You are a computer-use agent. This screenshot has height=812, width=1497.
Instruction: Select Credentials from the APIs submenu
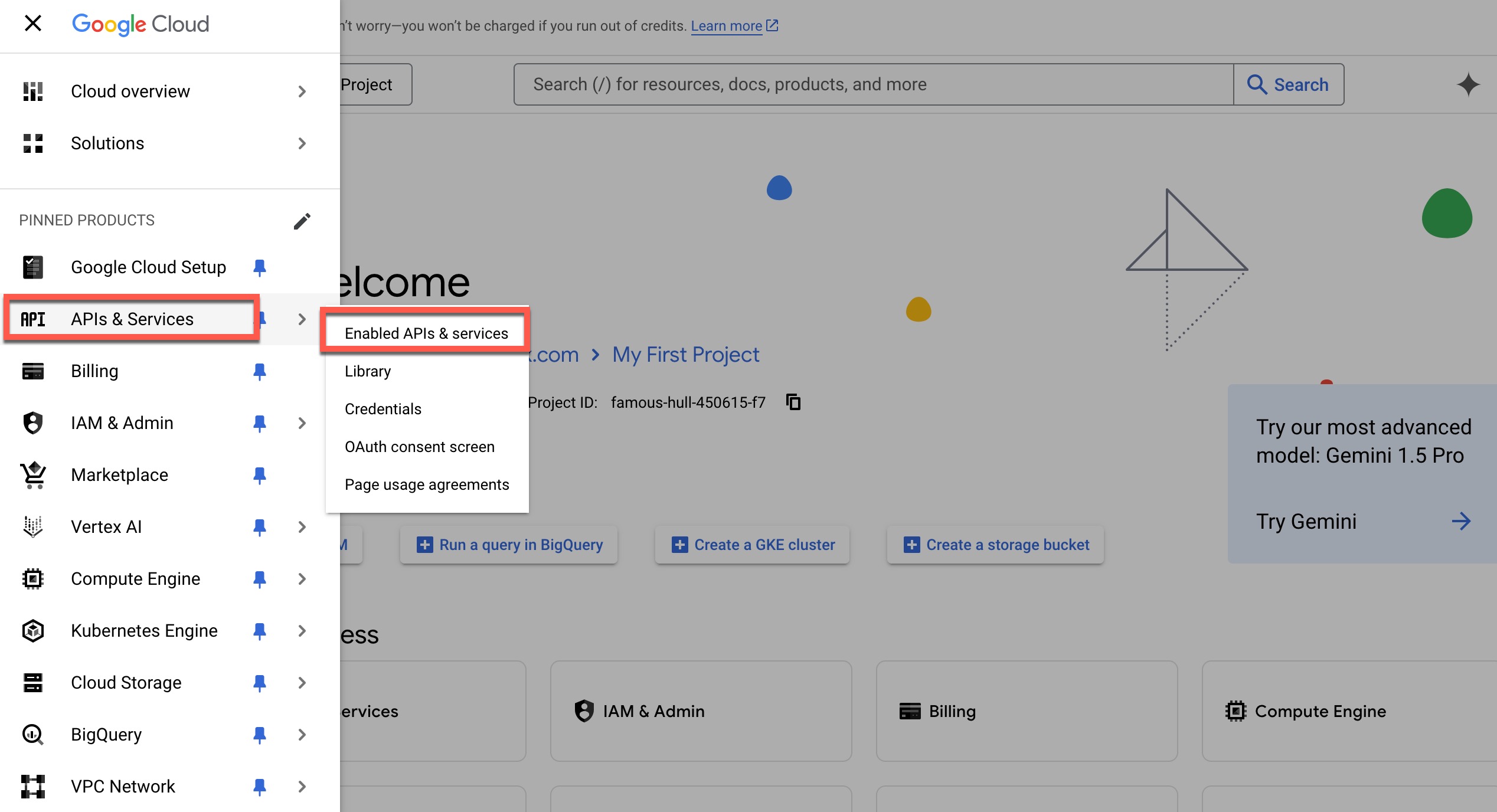tap(383, 409)
